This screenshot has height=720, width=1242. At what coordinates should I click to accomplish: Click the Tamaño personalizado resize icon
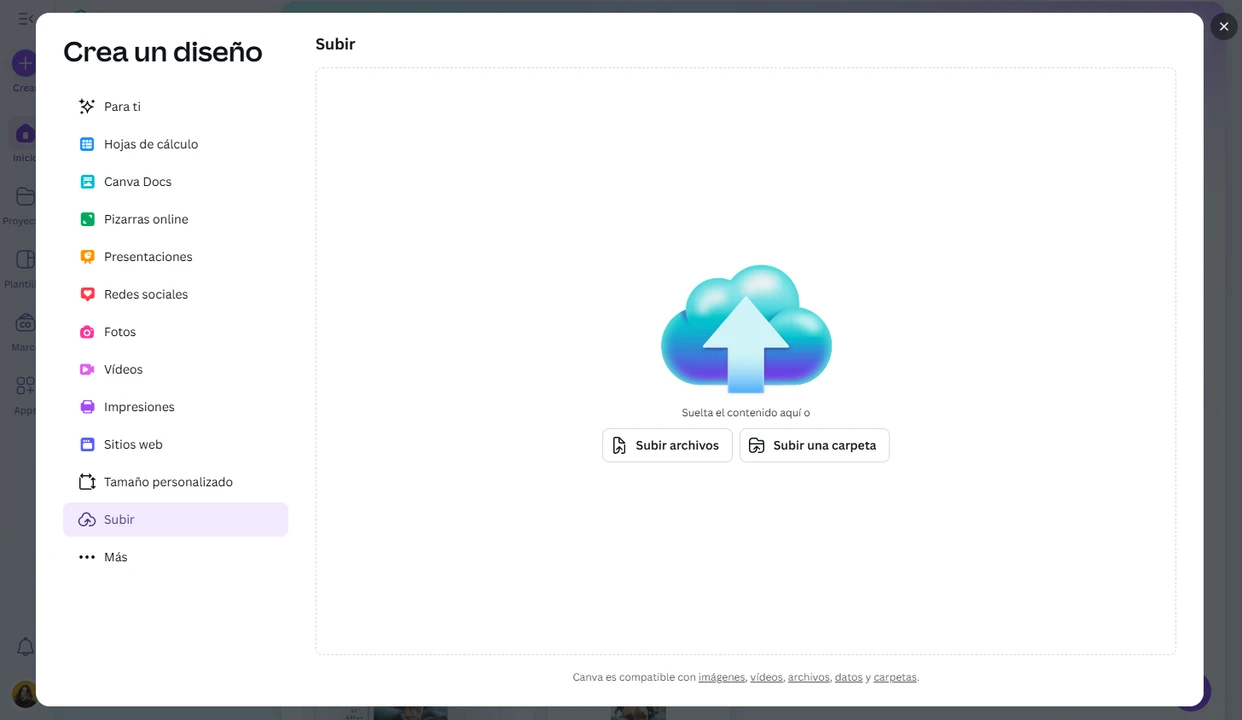click(x=87, y=482)
